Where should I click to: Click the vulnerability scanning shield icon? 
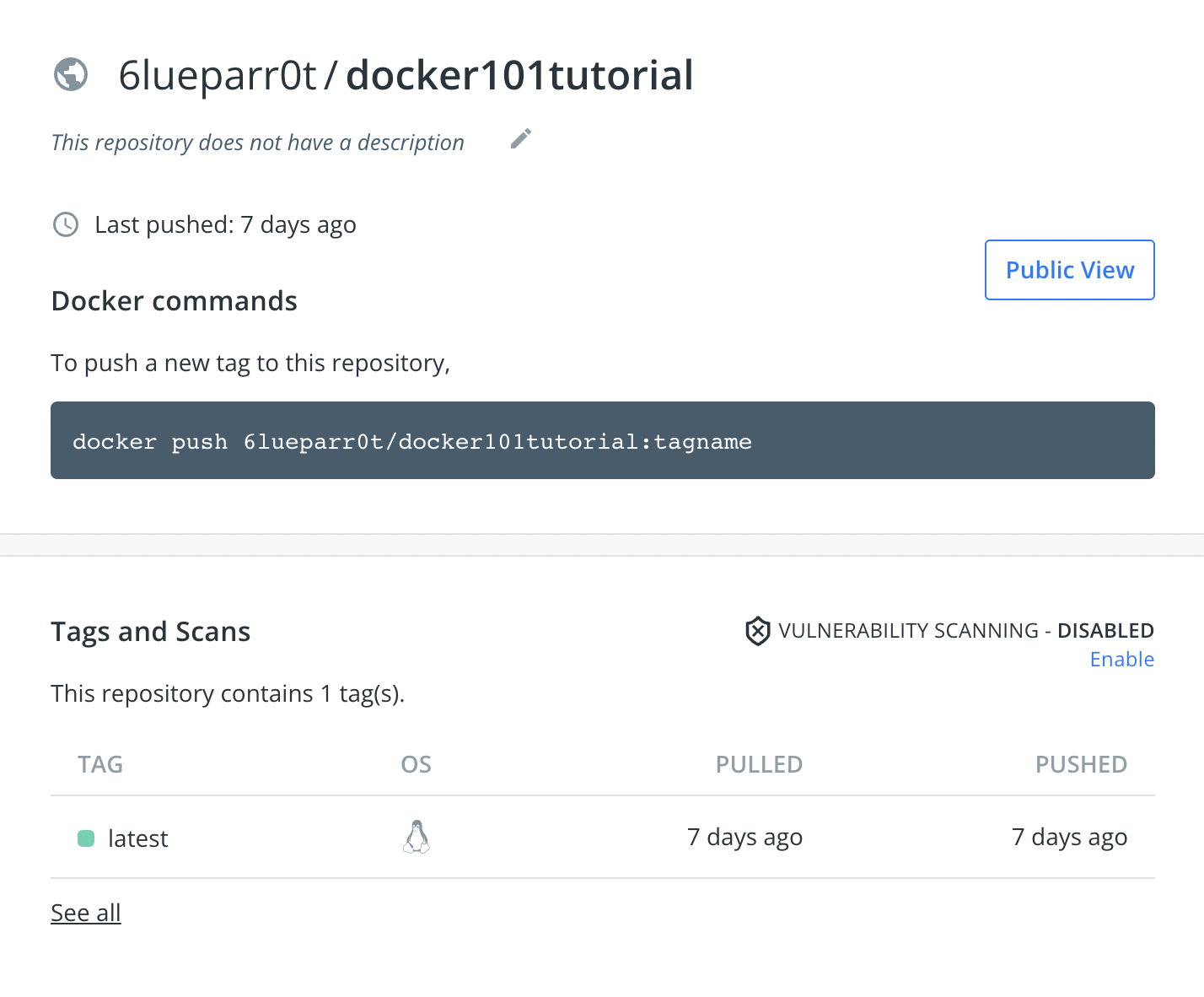pyautogui.click(x=758, y=631)
